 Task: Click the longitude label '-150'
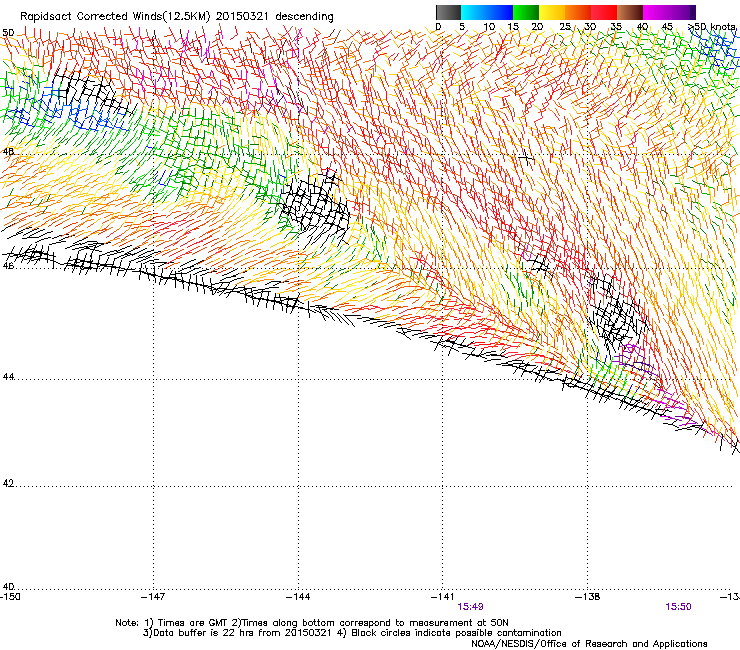10,597
